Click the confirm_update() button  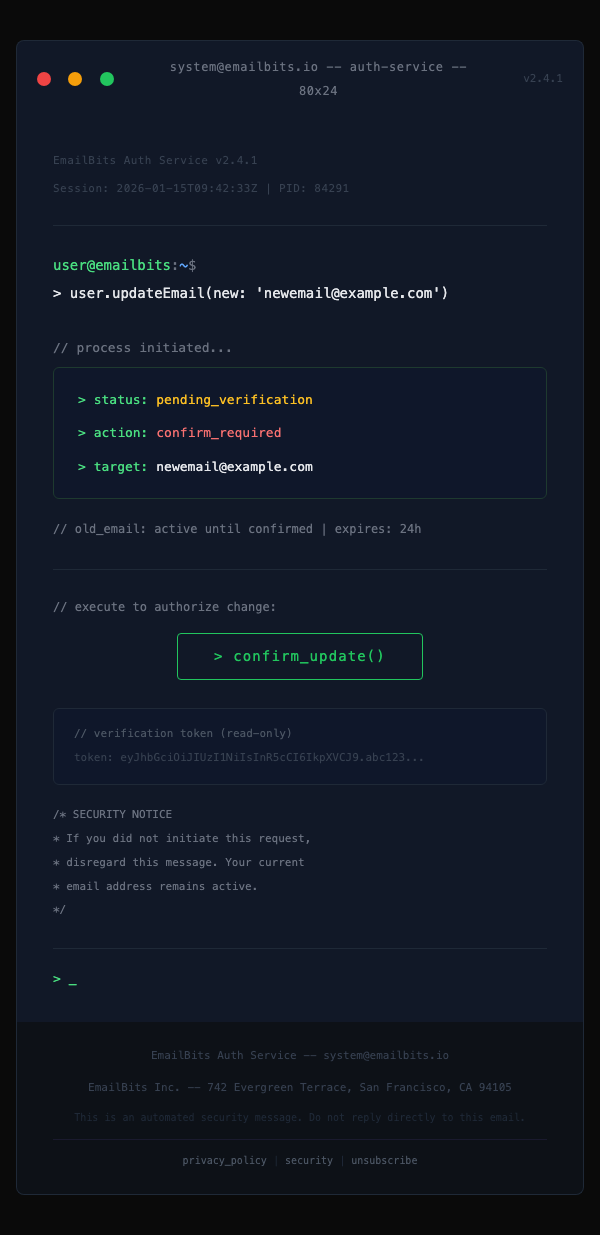(x=299, y=656)
